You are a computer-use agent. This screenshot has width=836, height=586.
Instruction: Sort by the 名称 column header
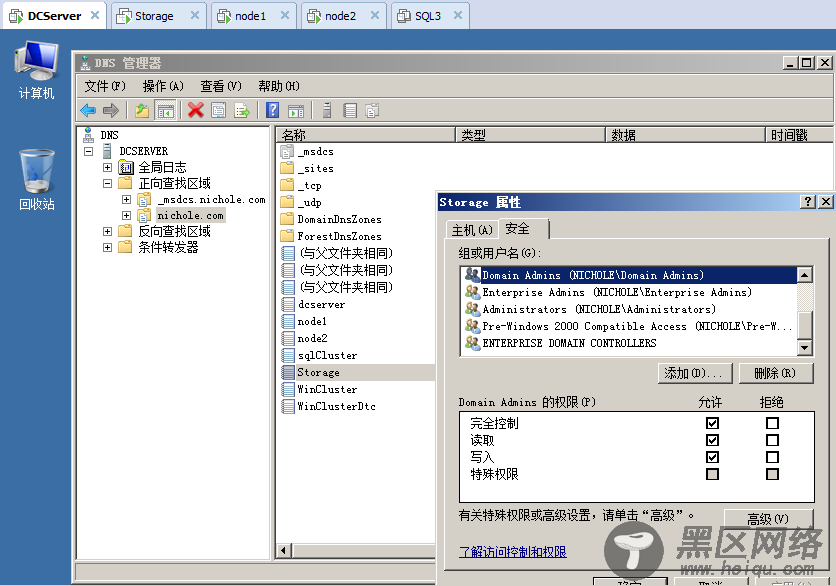pyautogui.click(x=366, y=135)
